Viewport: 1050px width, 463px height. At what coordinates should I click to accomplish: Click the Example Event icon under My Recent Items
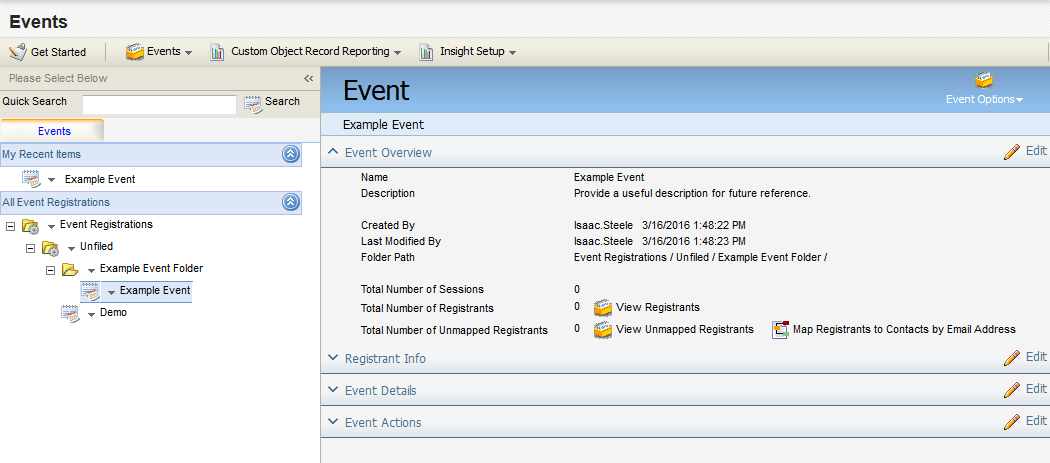[x=31, y=179]
